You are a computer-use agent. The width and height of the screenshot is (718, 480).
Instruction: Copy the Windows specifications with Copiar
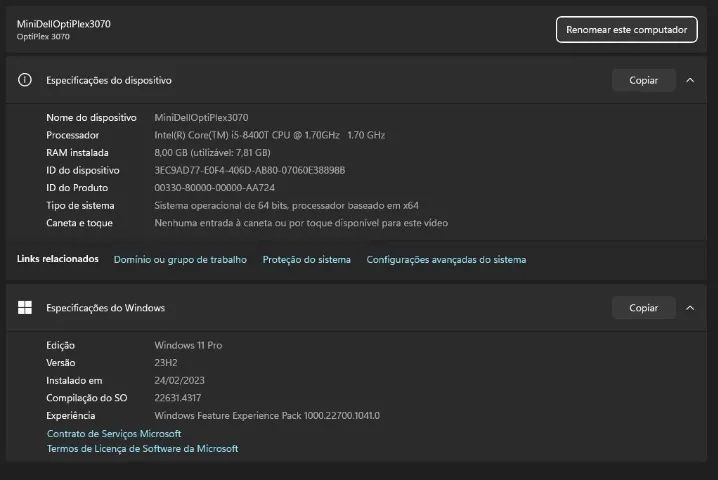(643, 308)
